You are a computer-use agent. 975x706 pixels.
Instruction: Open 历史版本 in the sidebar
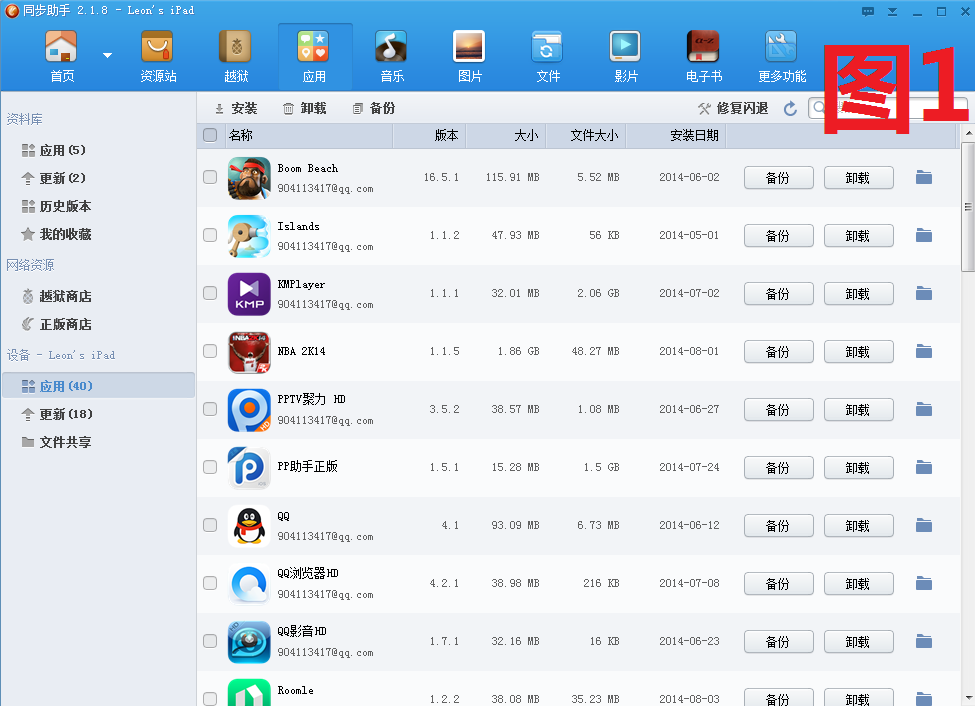click(x=56, y=207)
